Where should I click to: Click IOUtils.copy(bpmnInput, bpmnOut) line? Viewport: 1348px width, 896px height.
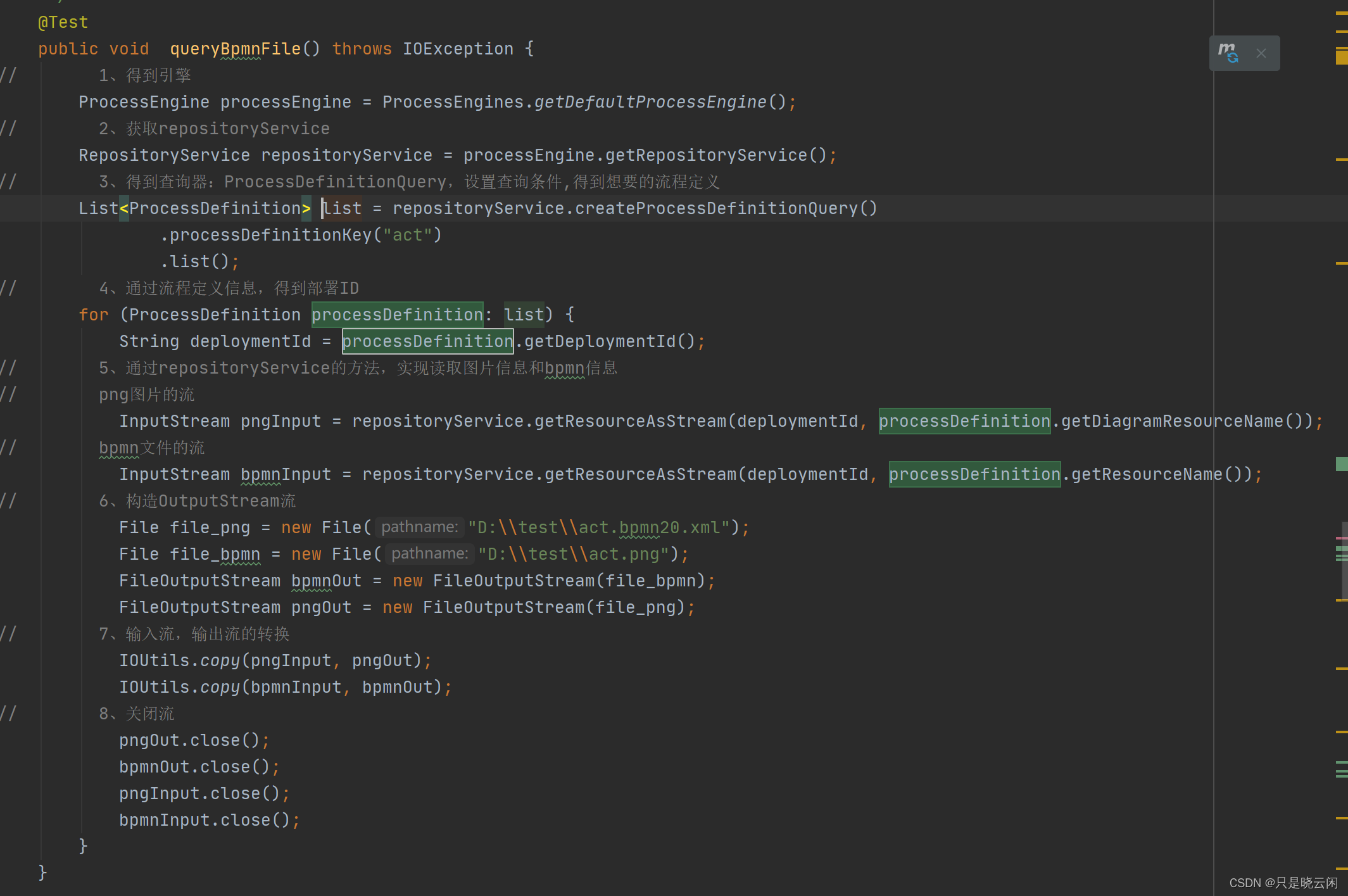tap(286, 687)
